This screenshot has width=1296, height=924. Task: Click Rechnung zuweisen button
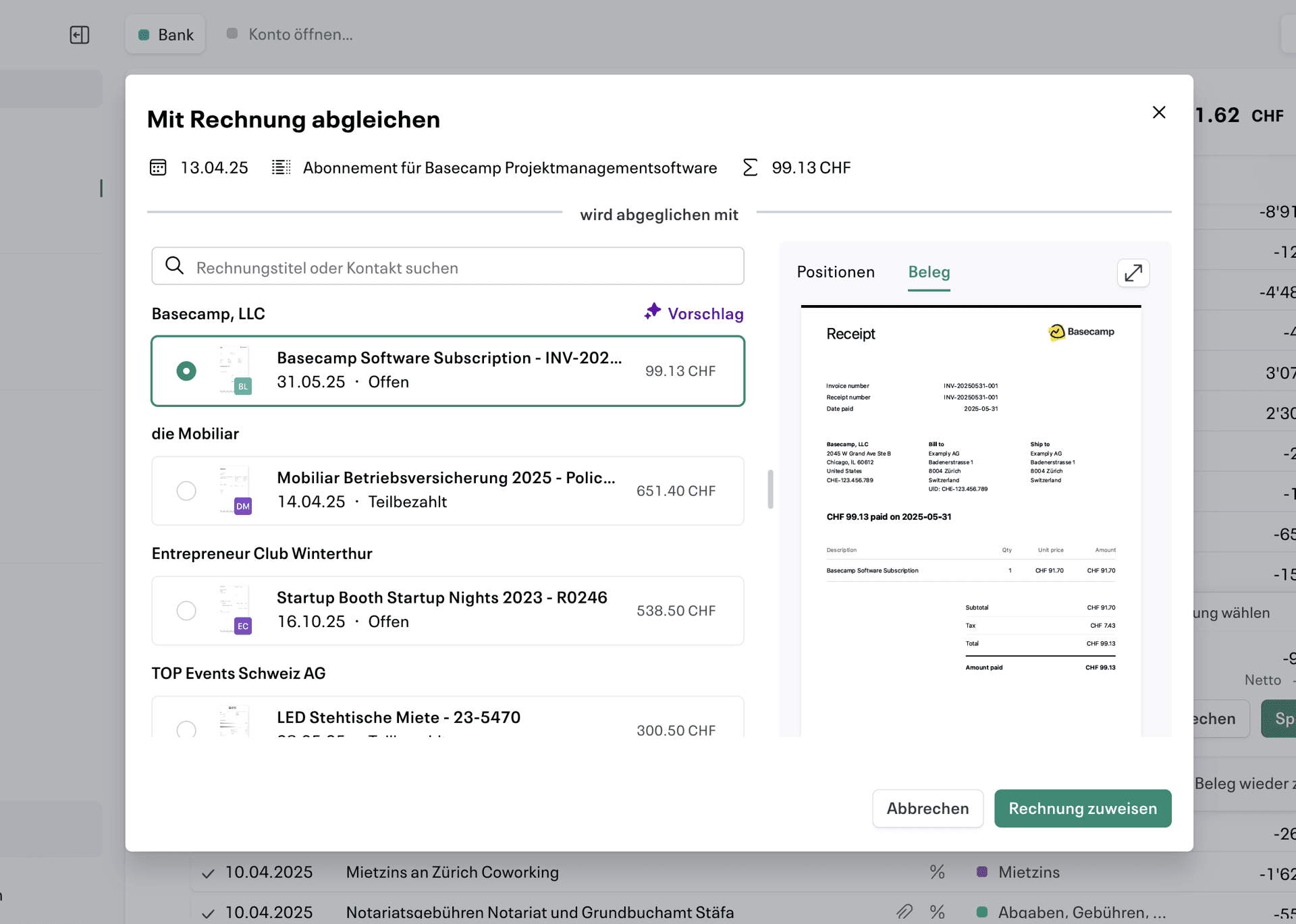pyautogui.click(x=1083, y=808)
